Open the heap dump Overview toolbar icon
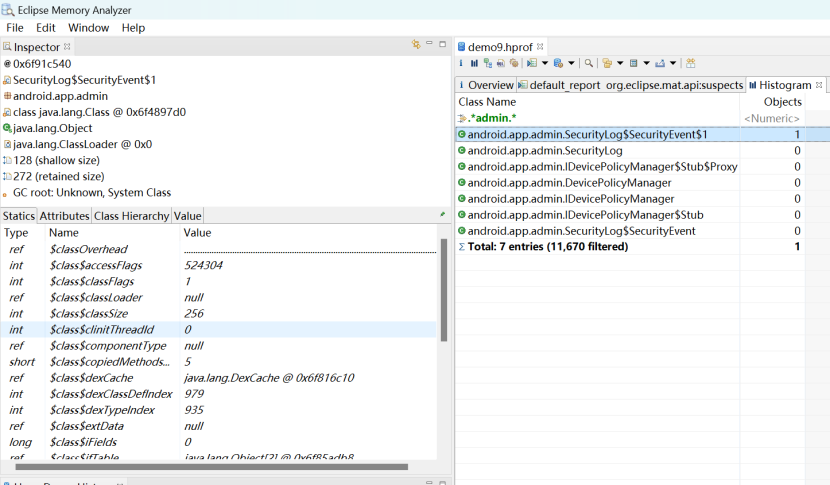 click(462, 63)
